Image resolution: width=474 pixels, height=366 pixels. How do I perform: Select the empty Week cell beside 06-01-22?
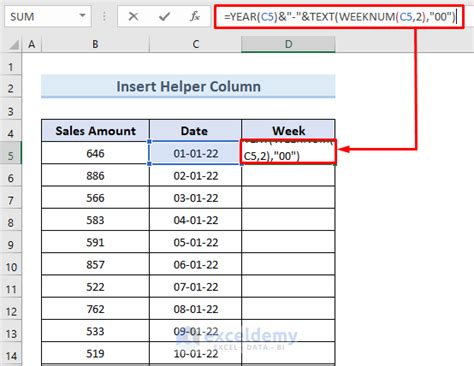point(288,264)
